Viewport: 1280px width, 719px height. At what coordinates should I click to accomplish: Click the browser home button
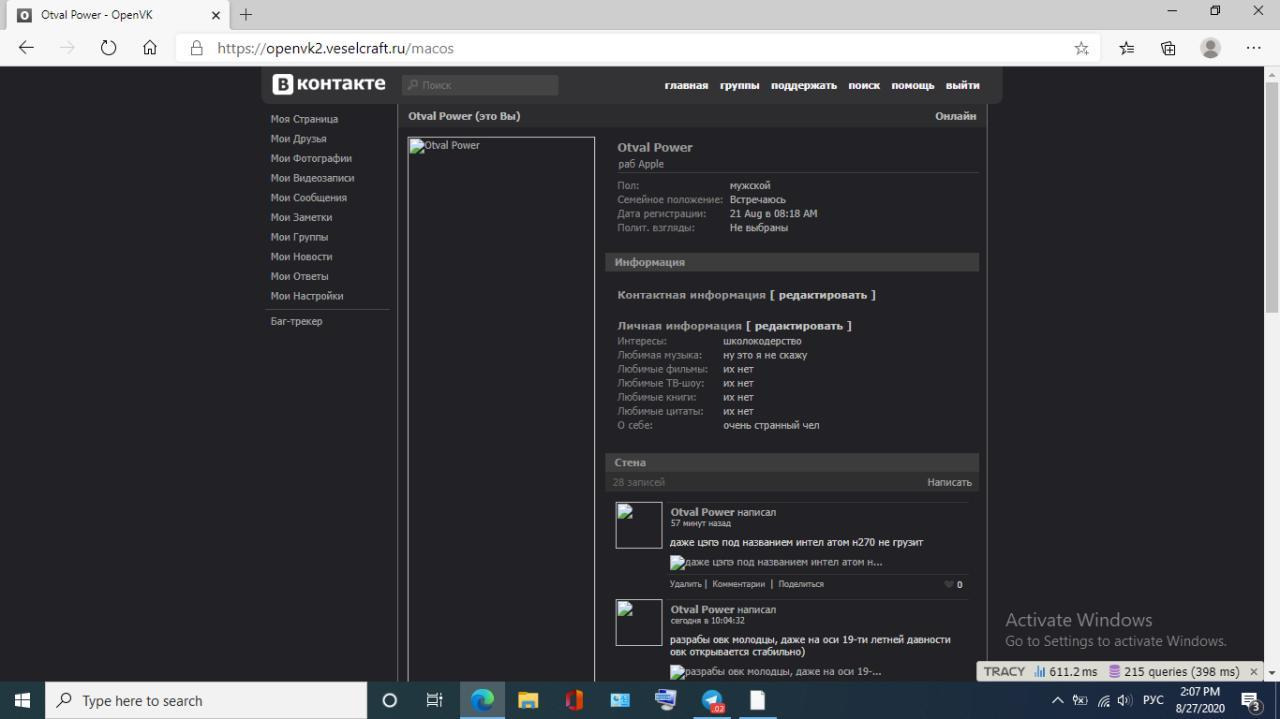coord(150,48)
